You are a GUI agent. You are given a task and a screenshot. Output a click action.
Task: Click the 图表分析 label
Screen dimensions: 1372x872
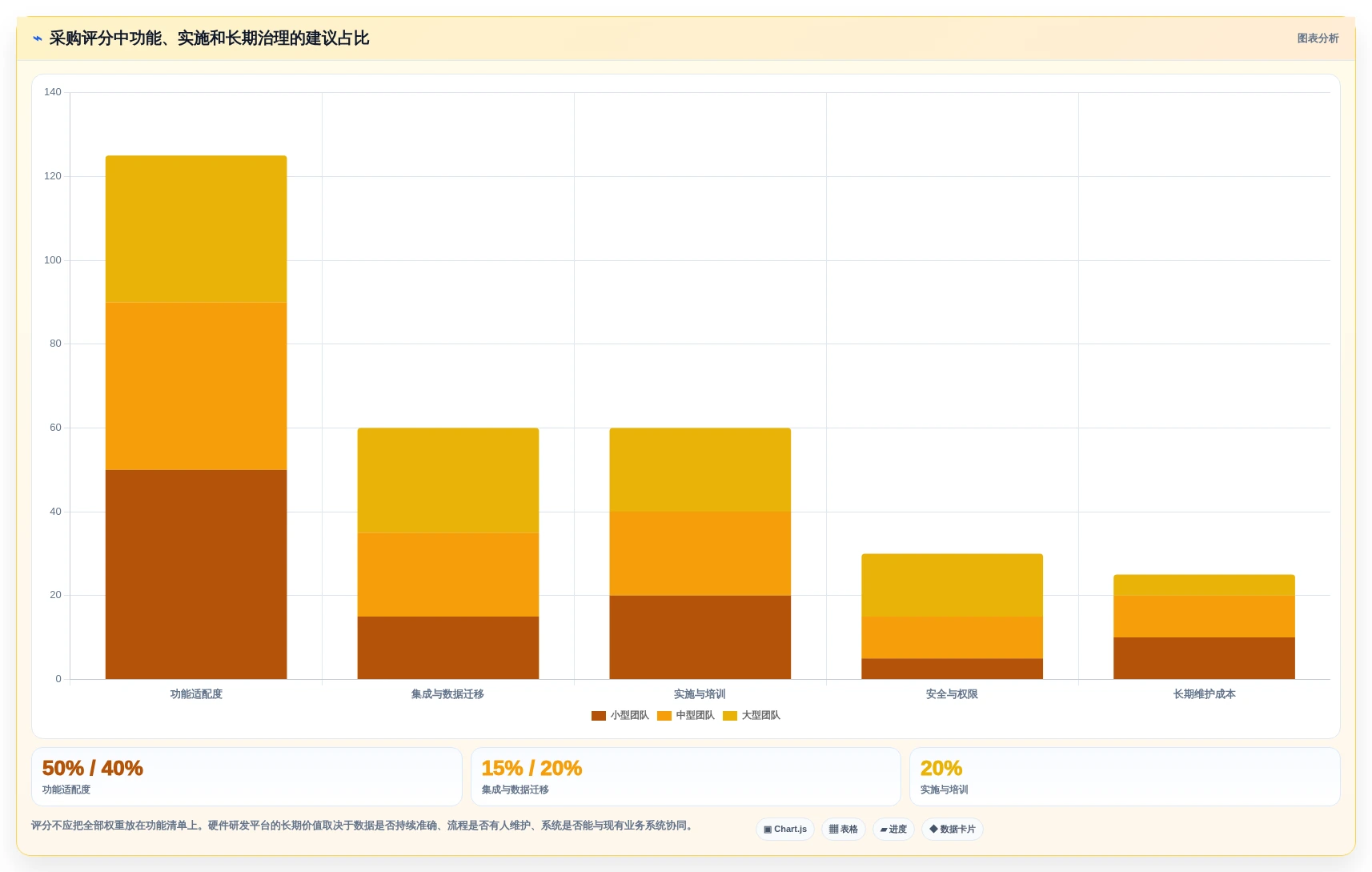1318,38
